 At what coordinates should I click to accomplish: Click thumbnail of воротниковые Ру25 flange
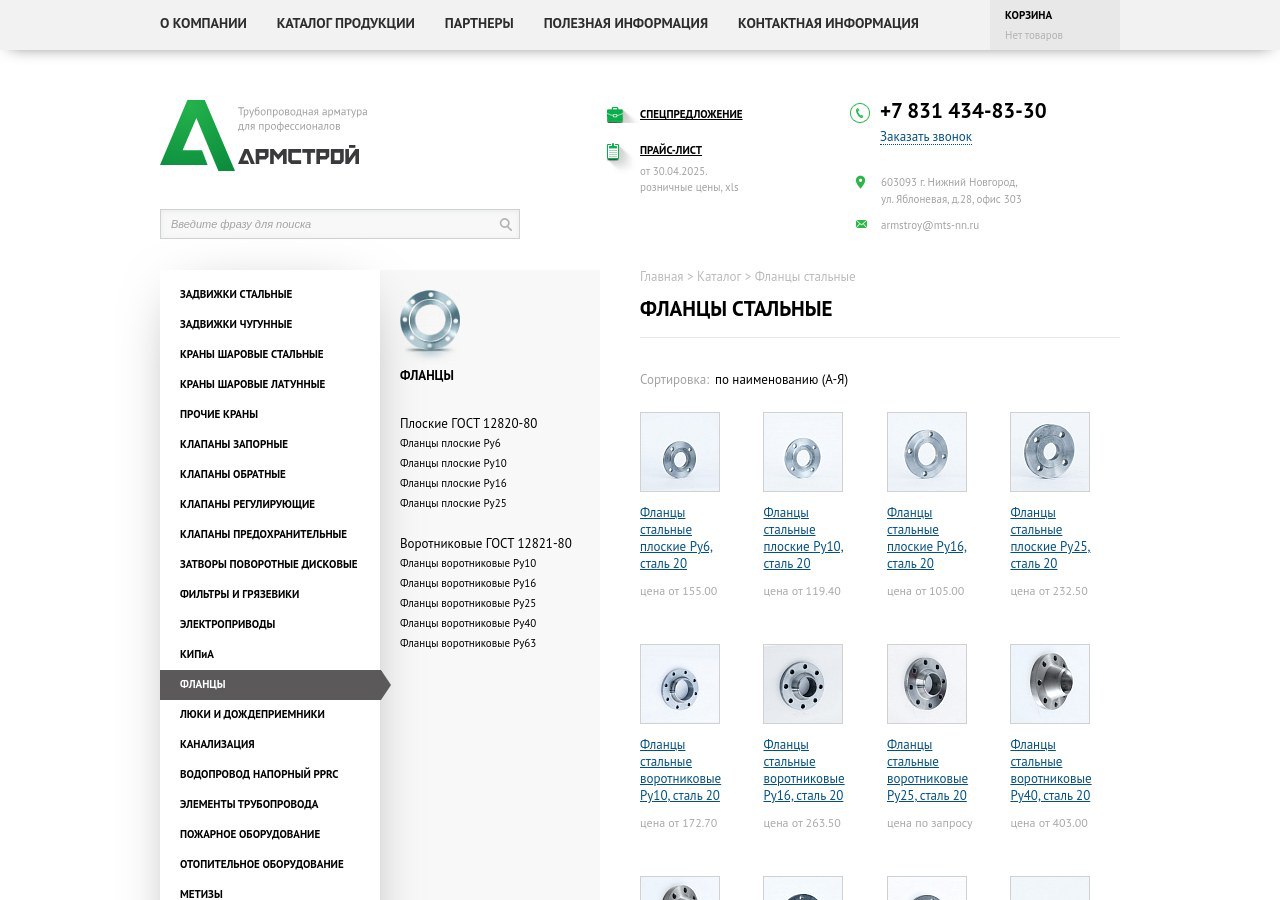[927, 684]
